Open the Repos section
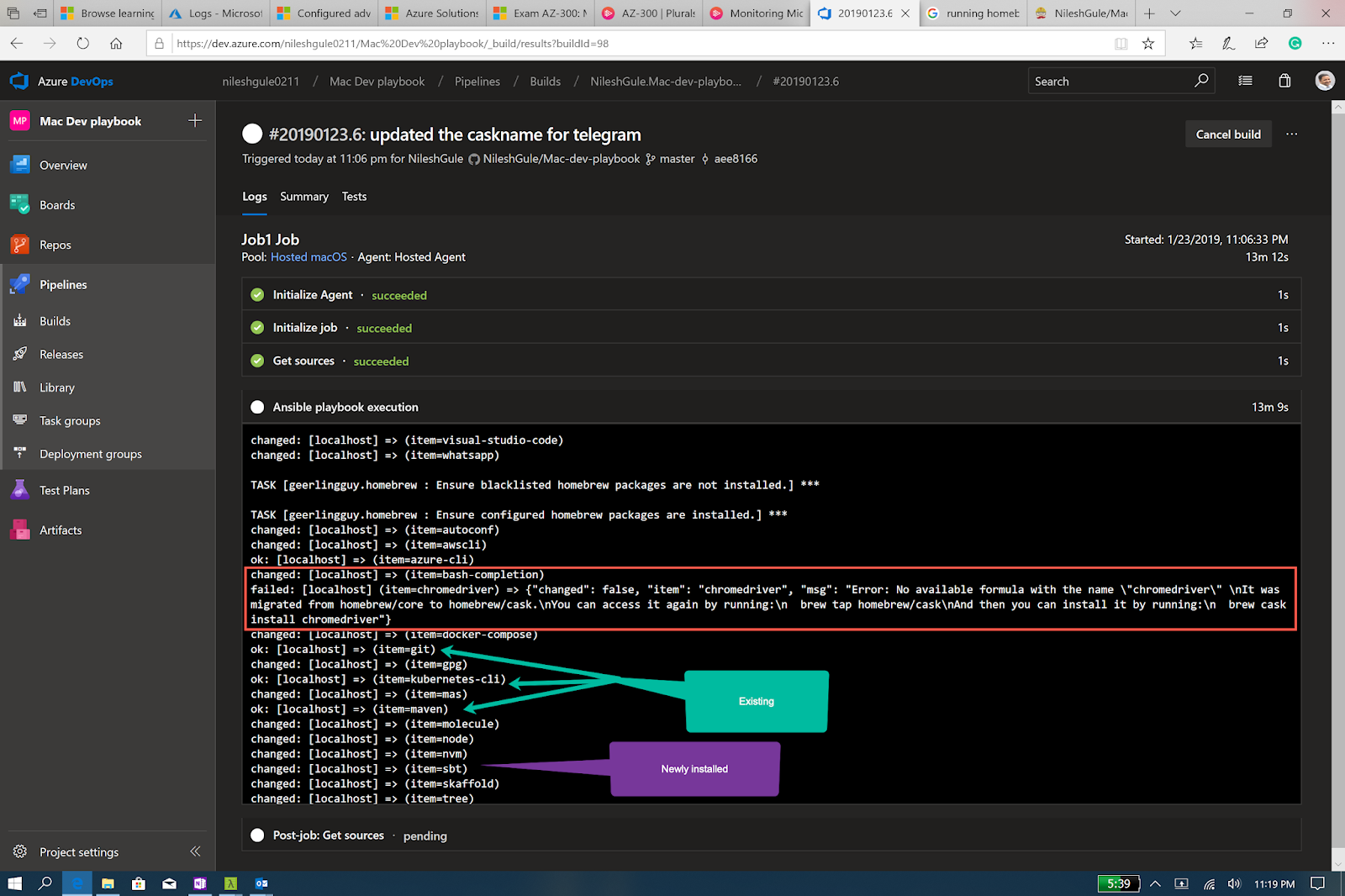Image resolution: width=1345 pixels, height=896 pixels. coord(55,245)
